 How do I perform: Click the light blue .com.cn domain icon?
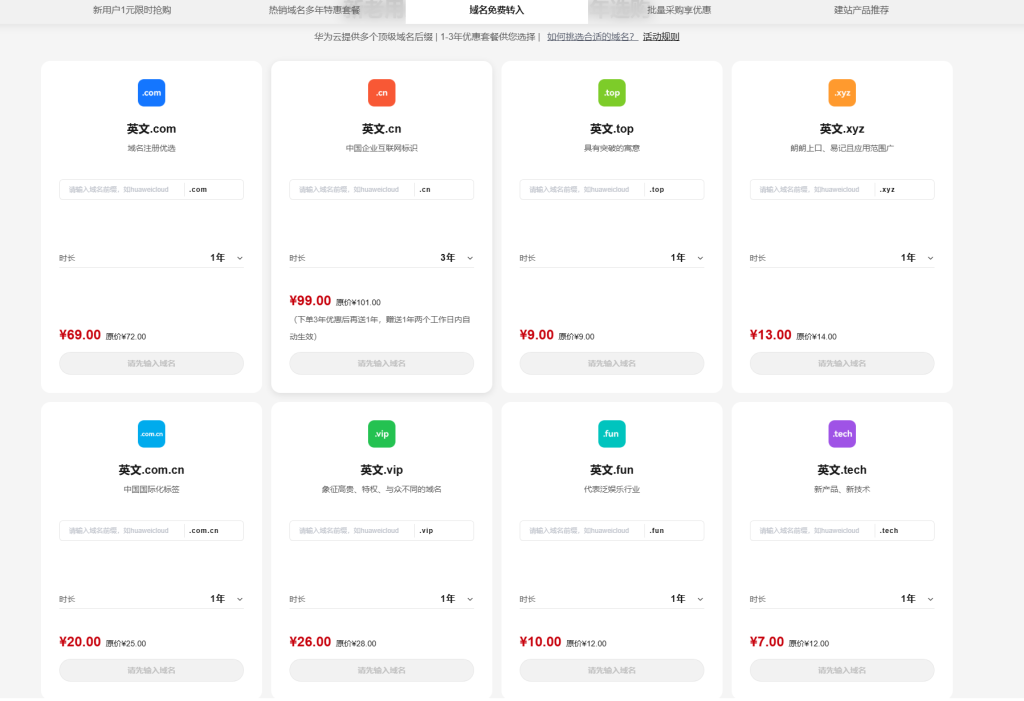151,434
